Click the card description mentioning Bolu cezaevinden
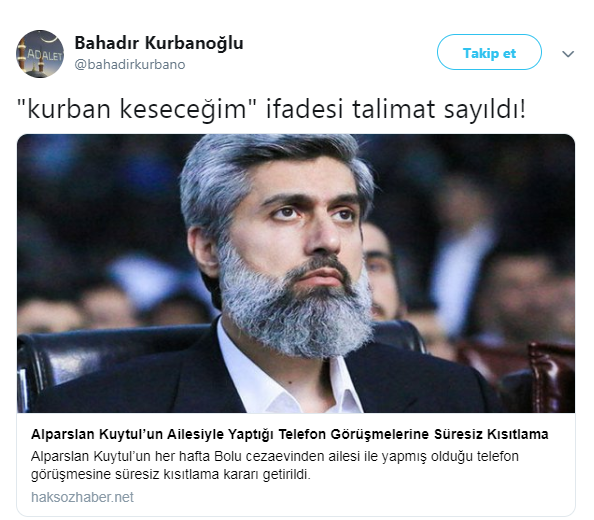 (275, 465)
